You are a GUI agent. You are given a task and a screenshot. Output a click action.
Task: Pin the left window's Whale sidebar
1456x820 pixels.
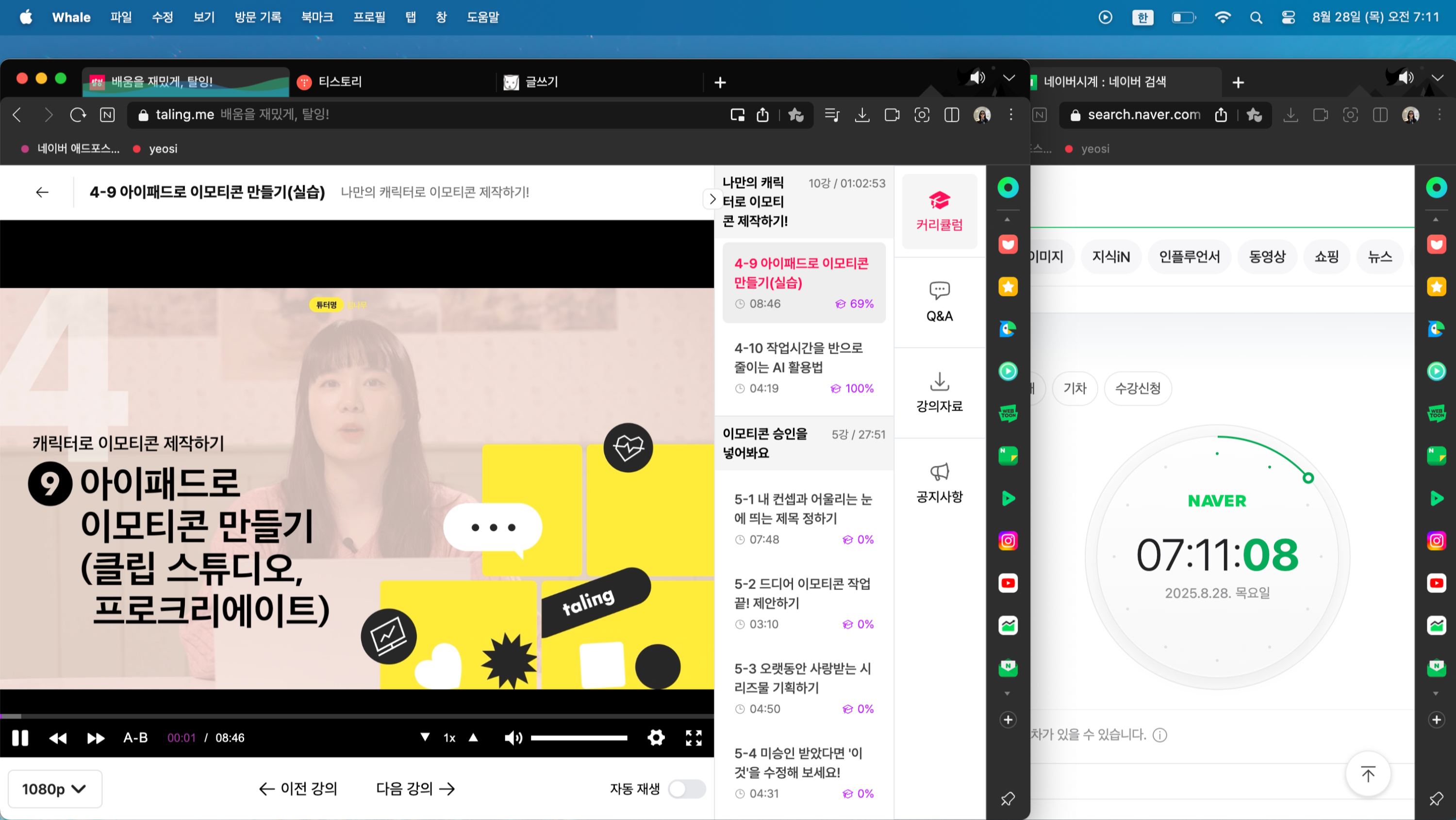[1008, 799]
